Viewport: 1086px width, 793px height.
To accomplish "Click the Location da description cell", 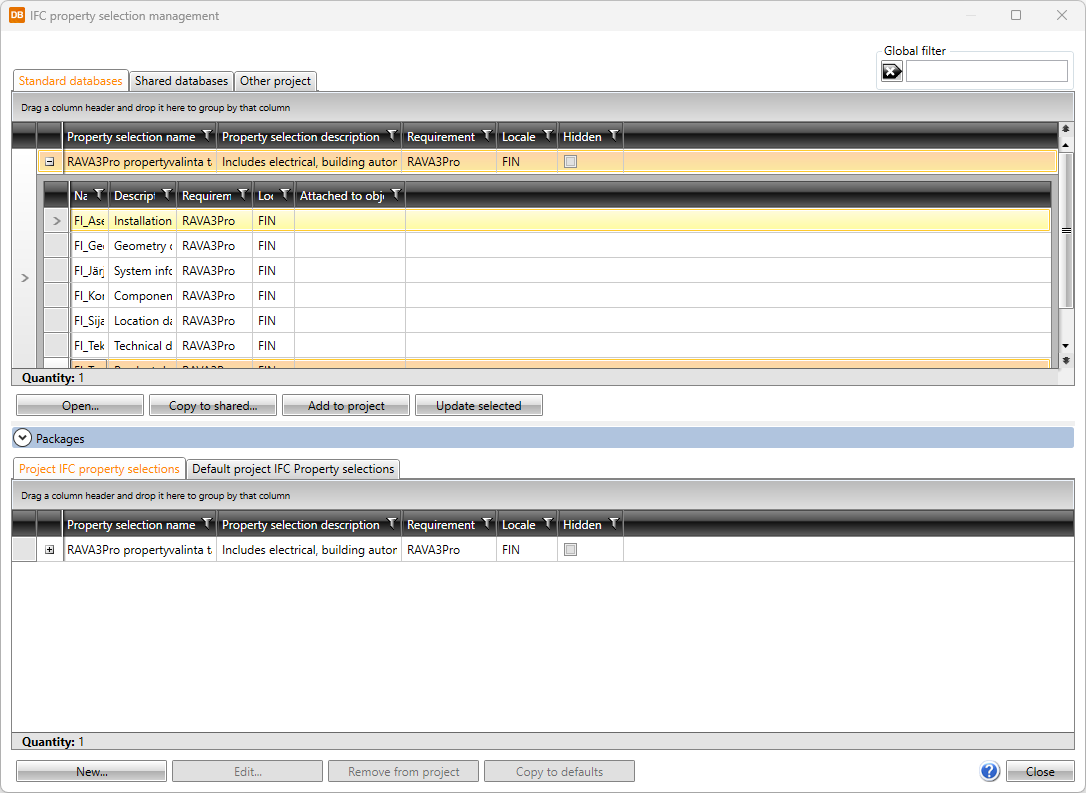I will coord(143,321).
